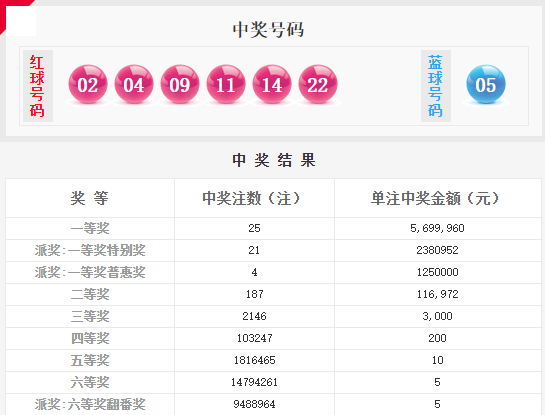This screenshot has height=415, width=545.
Task: Select the 四等奖 row label
Action: coord(90,338)
